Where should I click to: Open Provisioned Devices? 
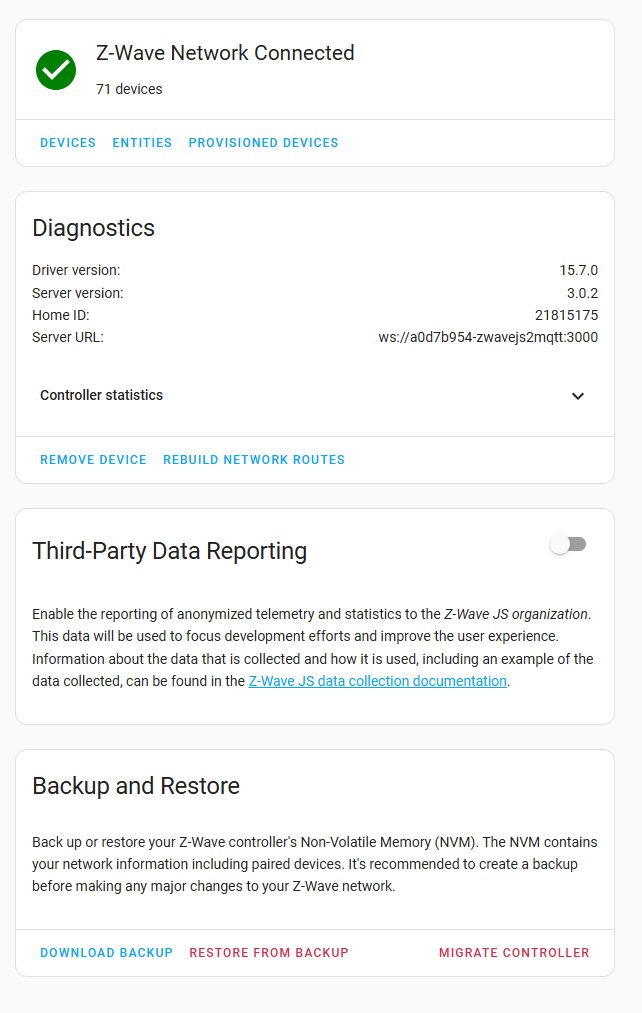264,143
